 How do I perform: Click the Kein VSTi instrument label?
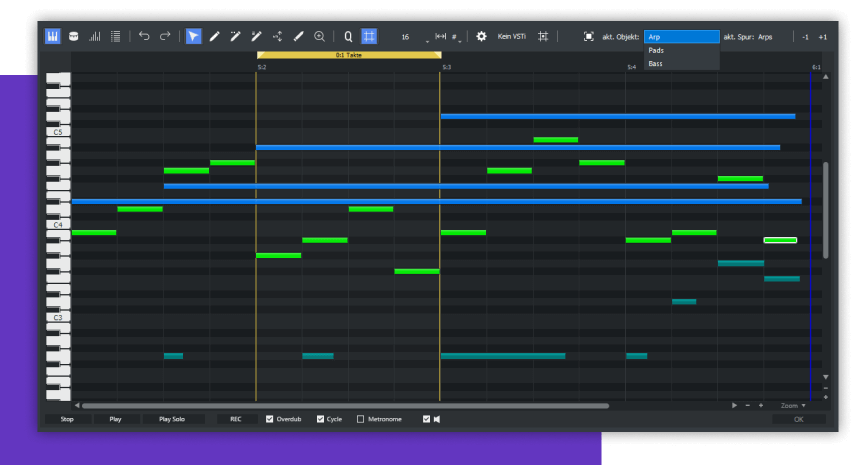point(512,37)
